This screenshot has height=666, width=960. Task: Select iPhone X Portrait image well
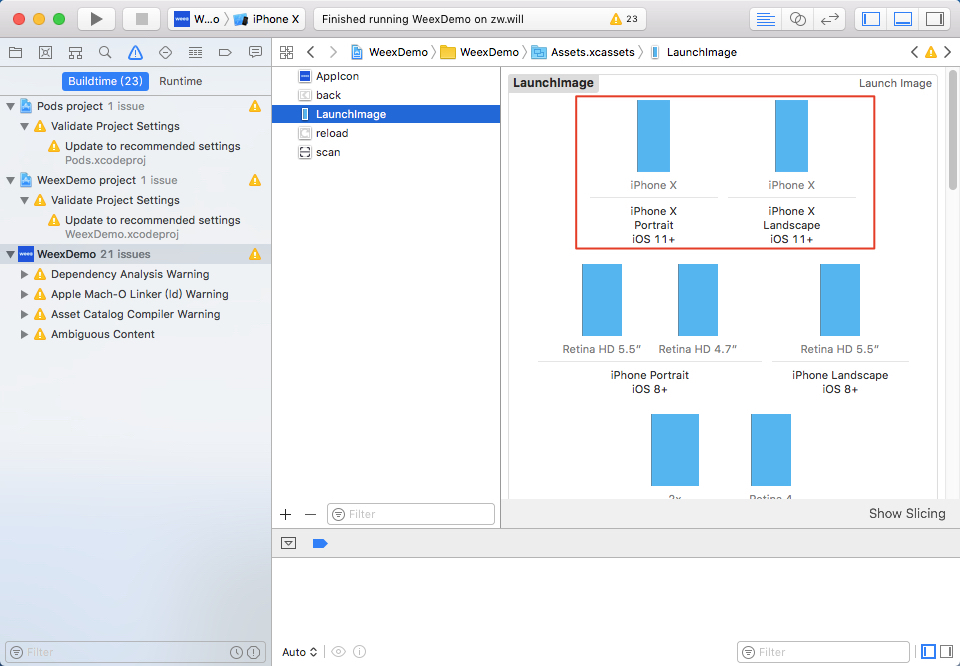pyautogui.click(x=653, y=136)
